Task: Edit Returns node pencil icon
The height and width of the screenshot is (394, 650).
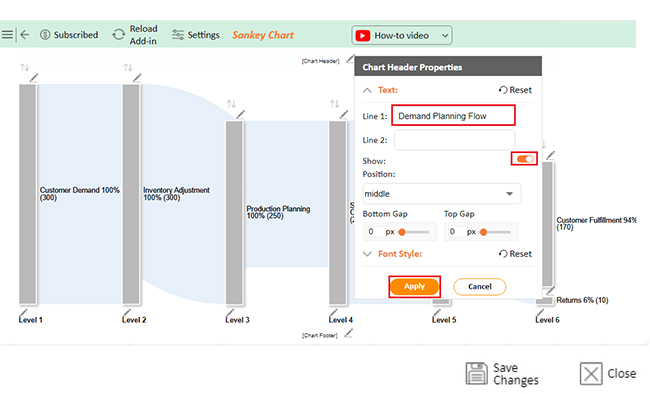Action: [551, 291]
